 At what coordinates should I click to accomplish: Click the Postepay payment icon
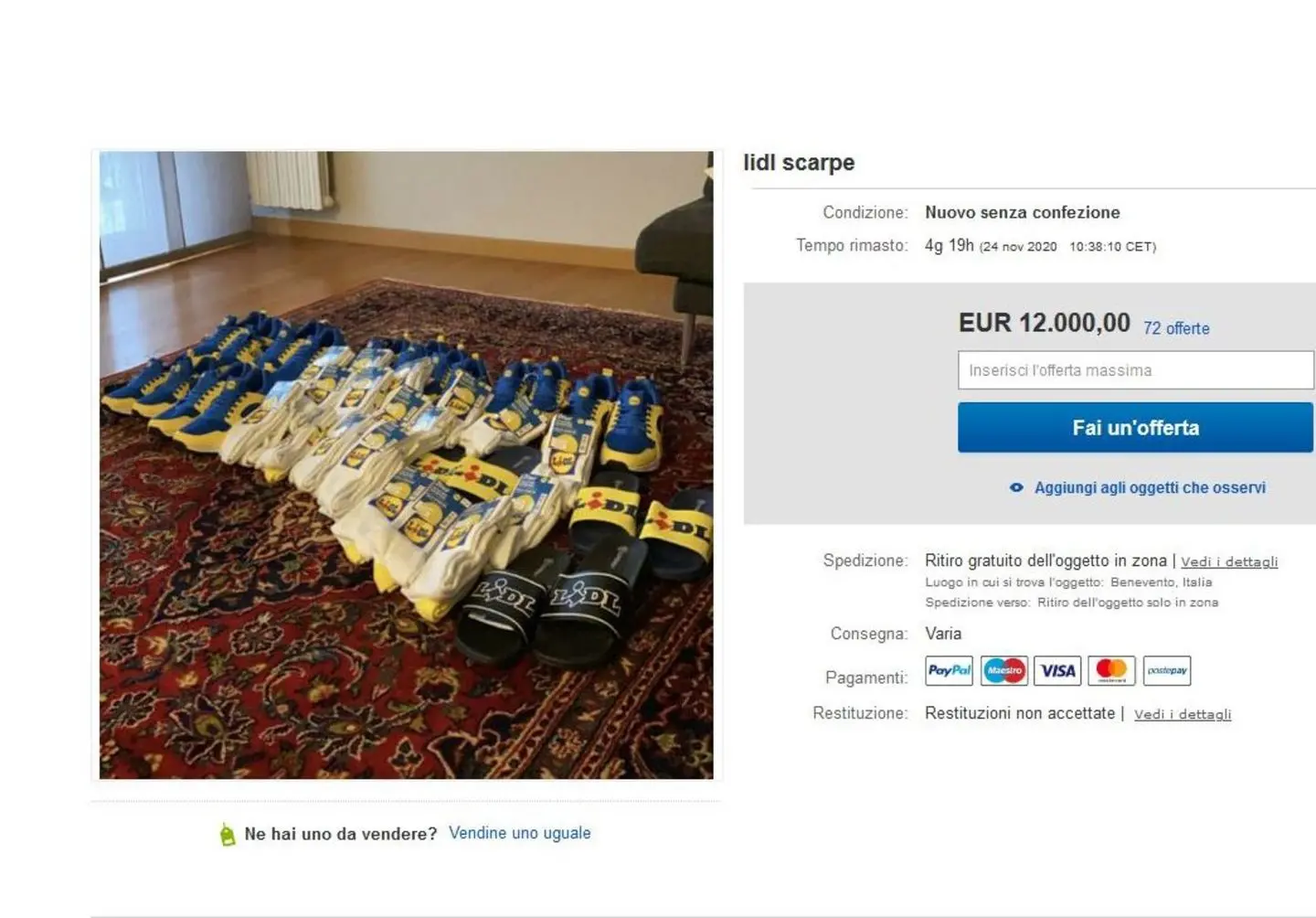[x=1167, y=671]
